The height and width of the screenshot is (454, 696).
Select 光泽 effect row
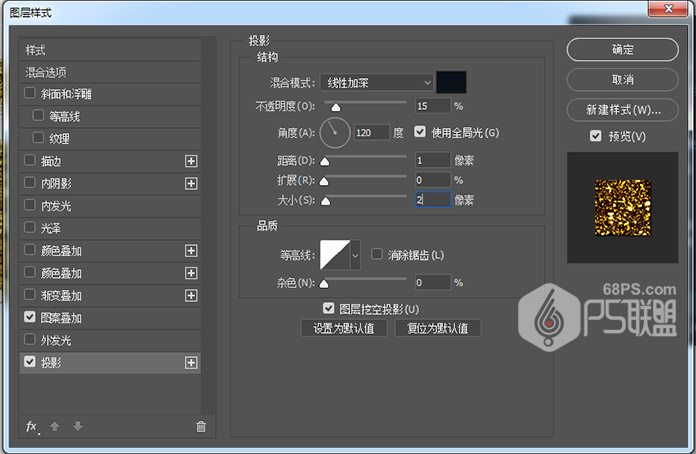(x=110, y=228)
